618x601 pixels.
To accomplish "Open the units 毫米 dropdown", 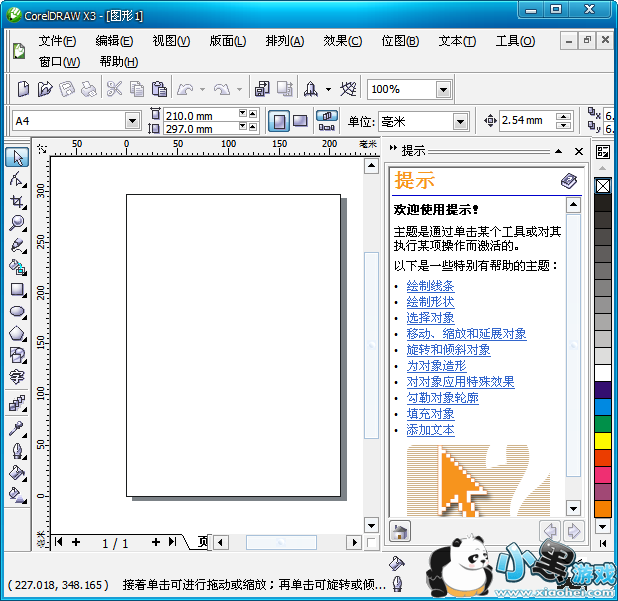I will pos(459,122).
